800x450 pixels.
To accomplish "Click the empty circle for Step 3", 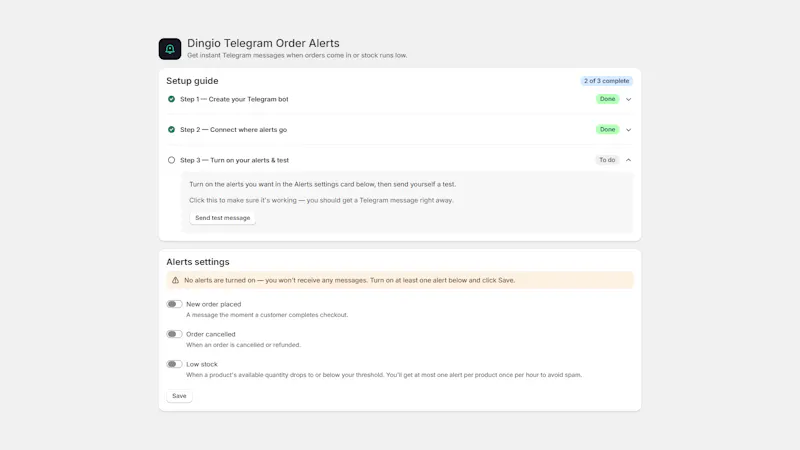I will (x=171, y=160).
